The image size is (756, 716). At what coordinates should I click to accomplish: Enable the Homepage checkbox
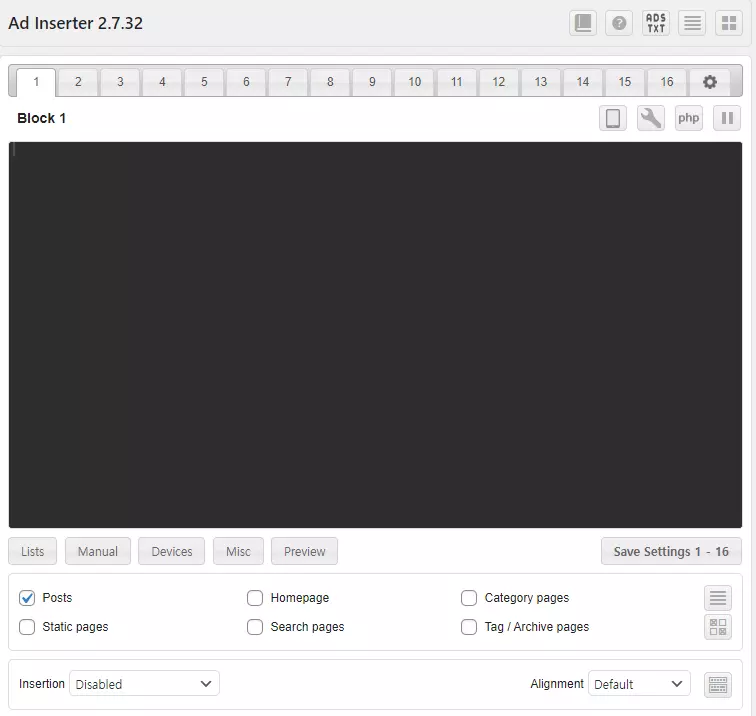255,598
